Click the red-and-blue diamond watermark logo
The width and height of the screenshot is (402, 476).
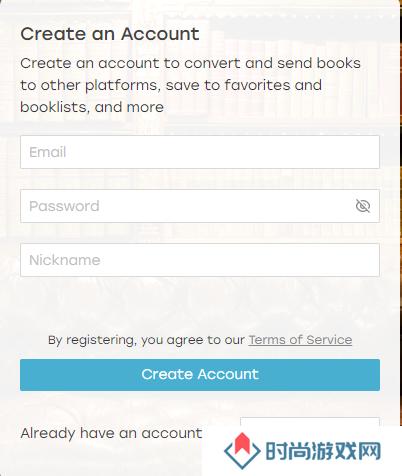[242, 451]
